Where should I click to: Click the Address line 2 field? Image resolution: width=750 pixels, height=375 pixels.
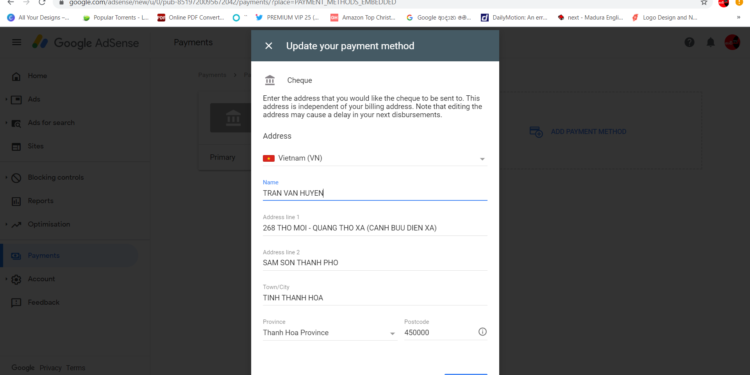pyautogui.click(x=375, y=263)
